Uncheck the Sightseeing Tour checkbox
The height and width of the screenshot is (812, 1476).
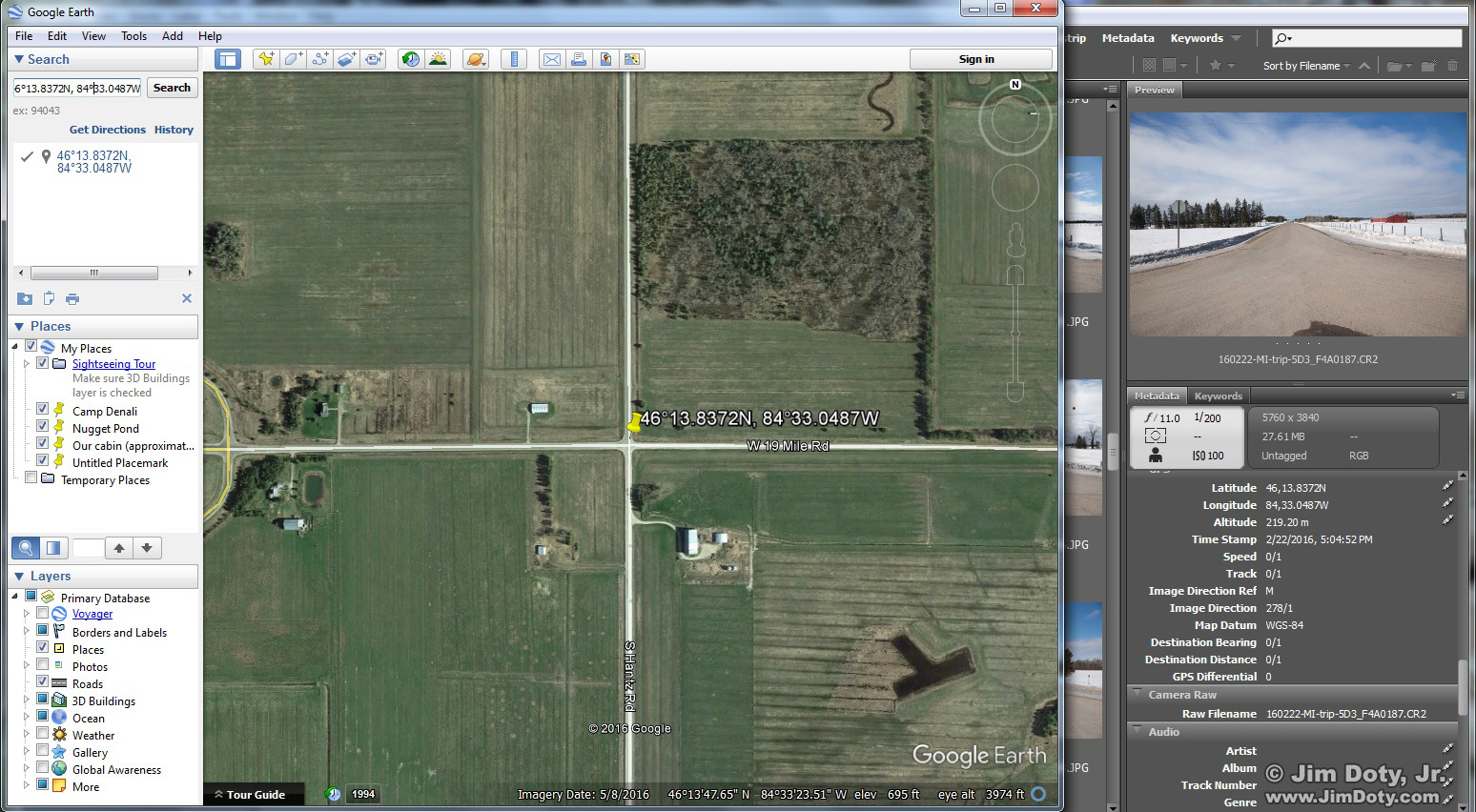click(x=42, y=363)
